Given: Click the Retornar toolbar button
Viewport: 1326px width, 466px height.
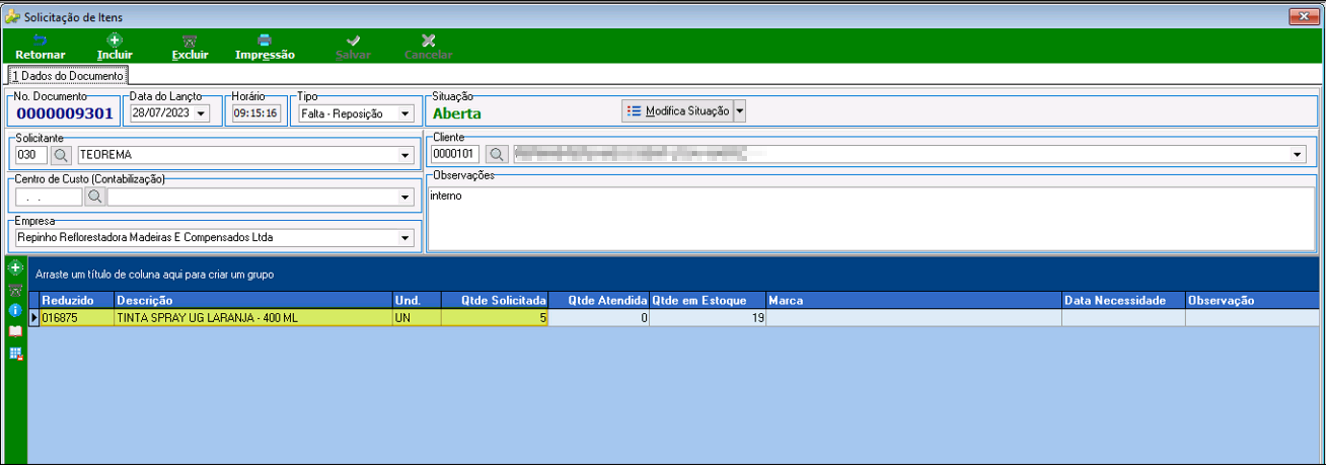Looking at the screenshot, I should (x=41, y=47).
